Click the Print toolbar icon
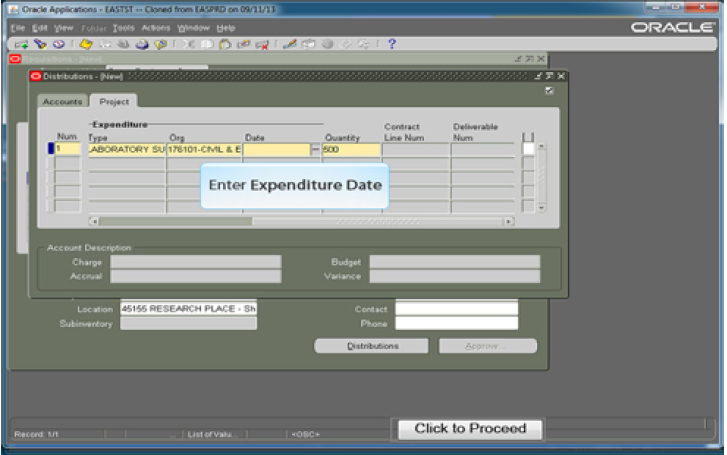727x455 pixels. (142, 44)
